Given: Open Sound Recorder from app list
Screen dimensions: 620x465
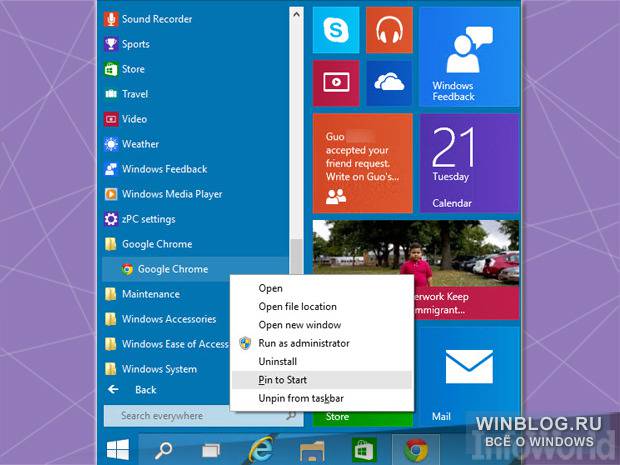Looking at the screenshot, I should tap(148, 19).
